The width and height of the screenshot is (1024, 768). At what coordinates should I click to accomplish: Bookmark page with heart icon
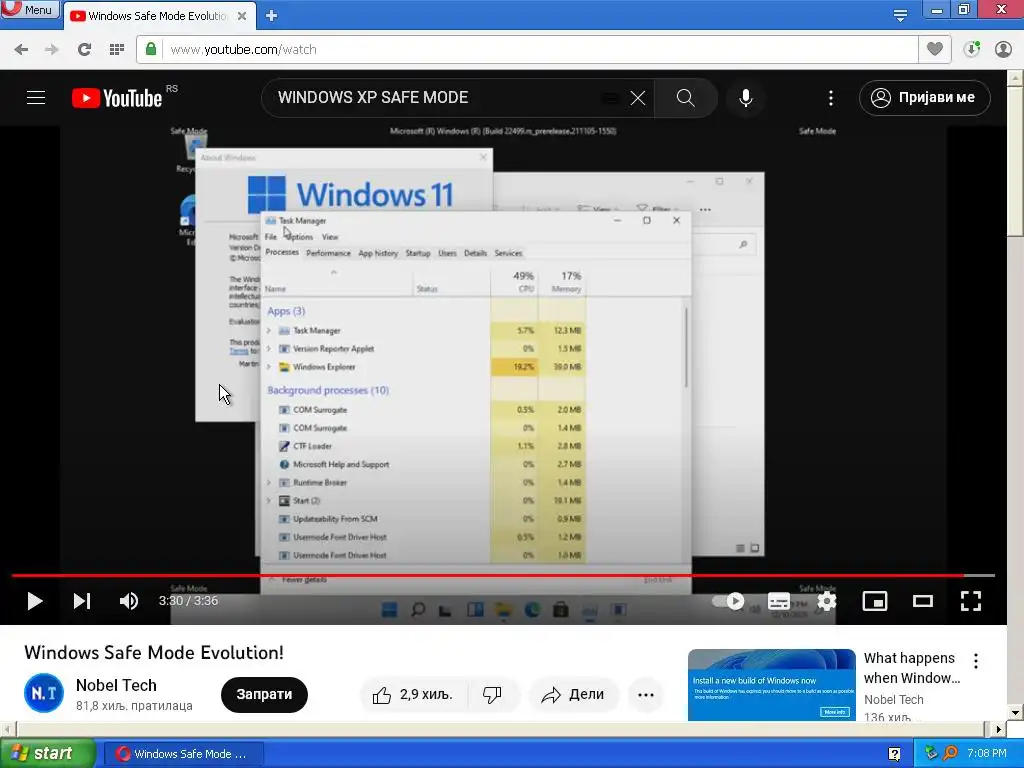[x=935, y=49]
